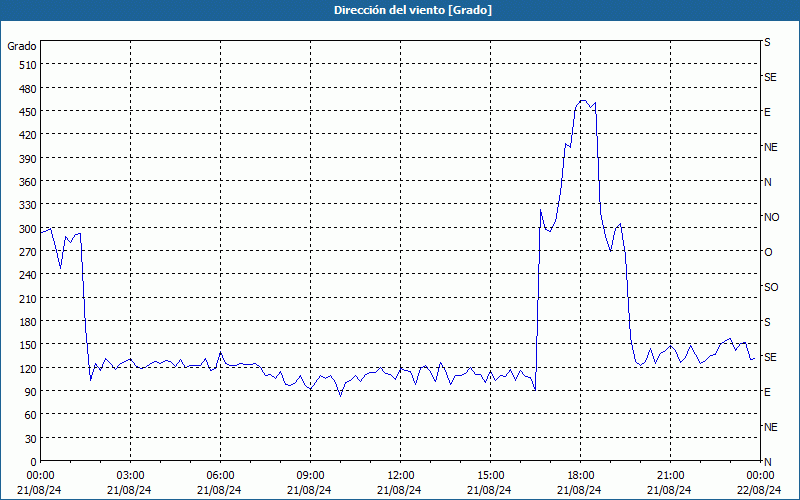800x500 pixels.
Task: Click the E compass label level with 450
Action: [x=767, y=112]
